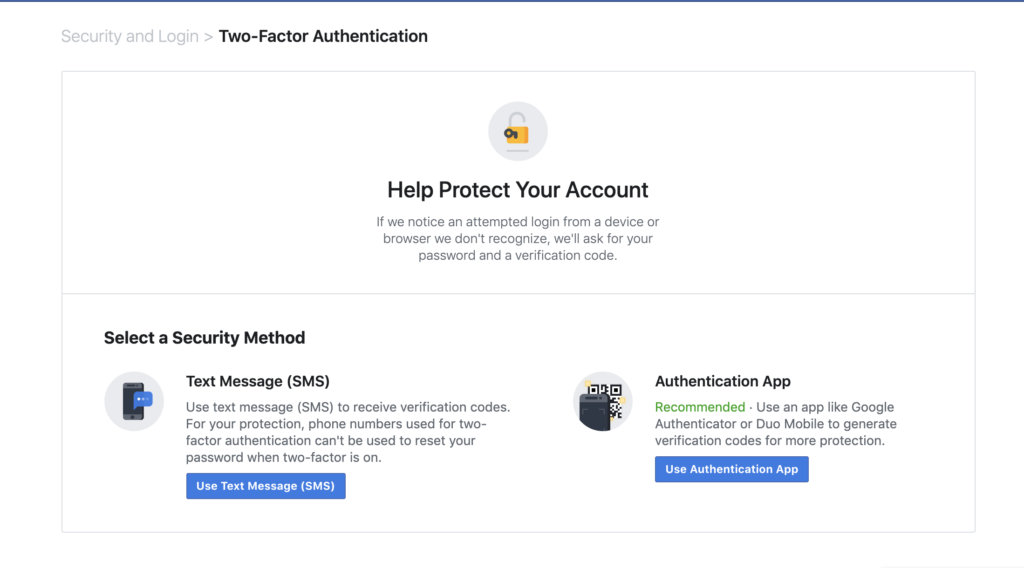
Task: Click the SMS verification codes description text
Action: point(347,407)
